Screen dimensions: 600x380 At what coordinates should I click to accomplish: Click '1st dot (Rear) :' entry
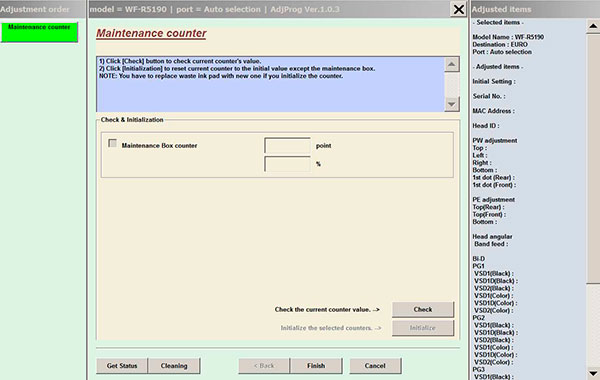(x=494, y=178)
